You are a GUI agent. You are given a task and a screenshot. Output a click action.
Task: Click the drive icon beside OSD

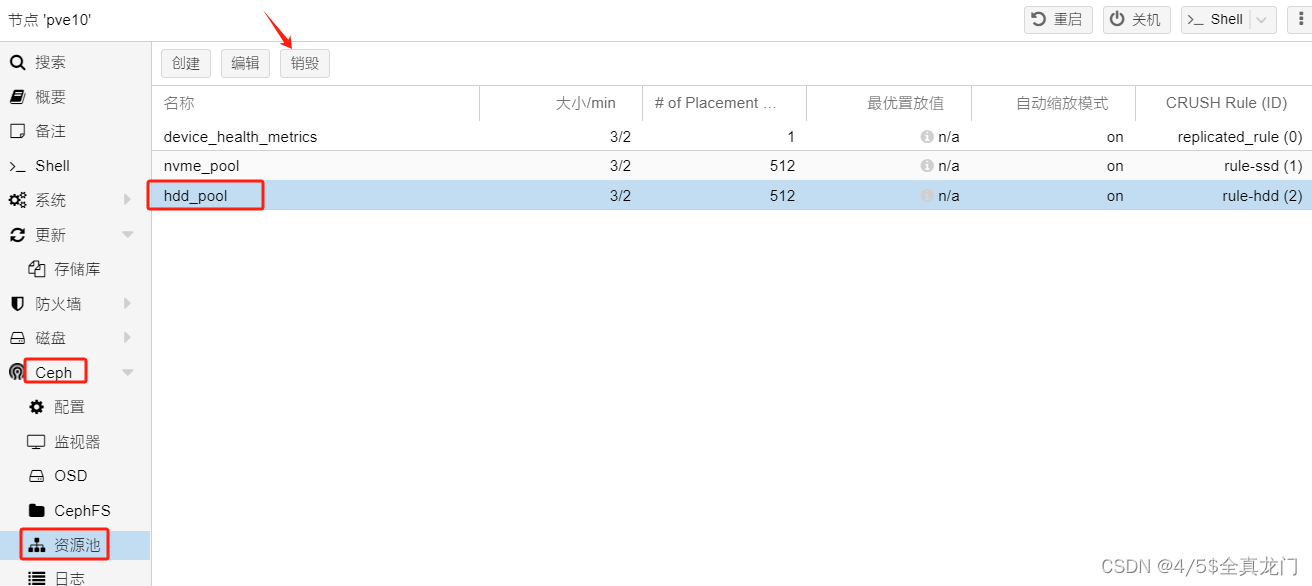tap(37, 476)
